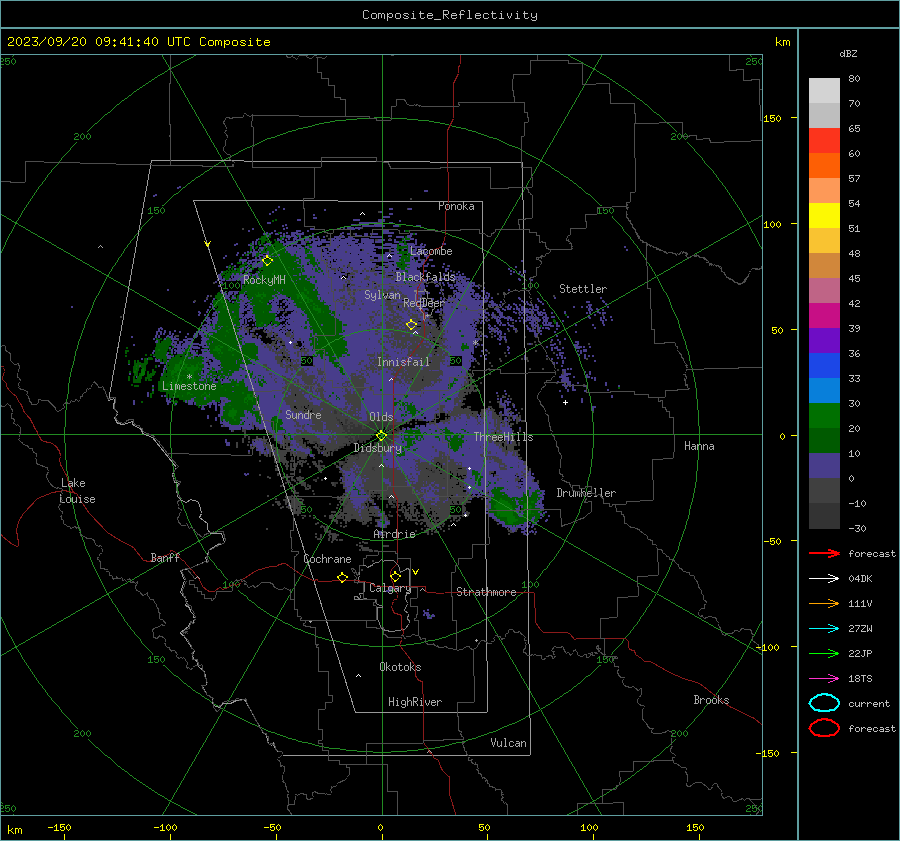Click the Lacombe label
The width and height of the screenshot is (900, 841).
point(431,251)
